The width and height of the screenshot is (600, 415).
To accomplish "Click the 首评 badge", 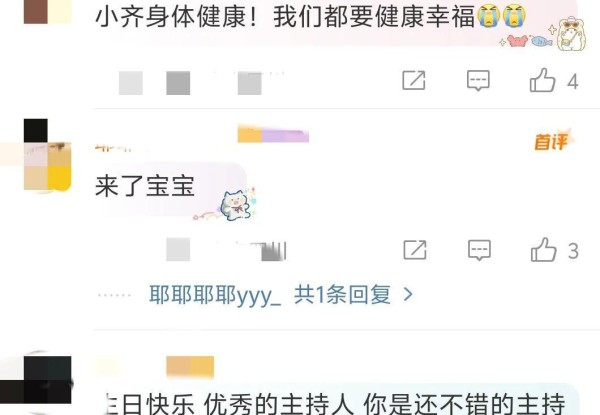I will click(x=553, y=140).
